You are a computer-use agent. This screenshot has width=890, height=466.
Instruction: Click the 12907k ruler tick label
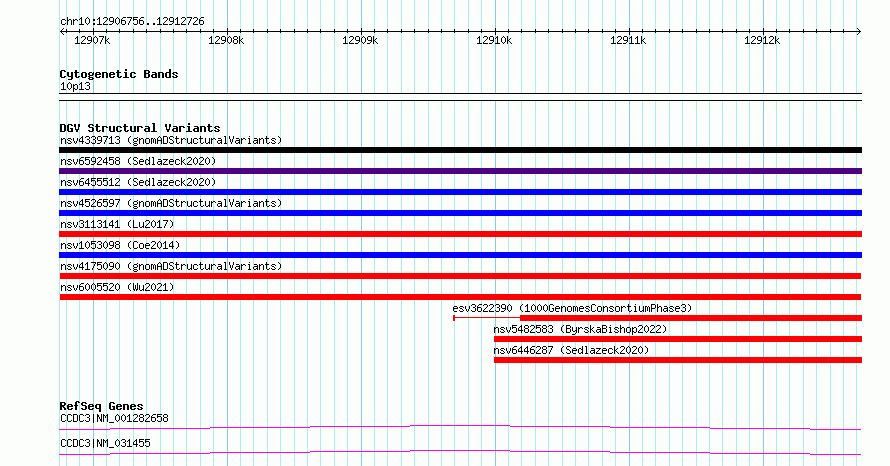[92, 40]
